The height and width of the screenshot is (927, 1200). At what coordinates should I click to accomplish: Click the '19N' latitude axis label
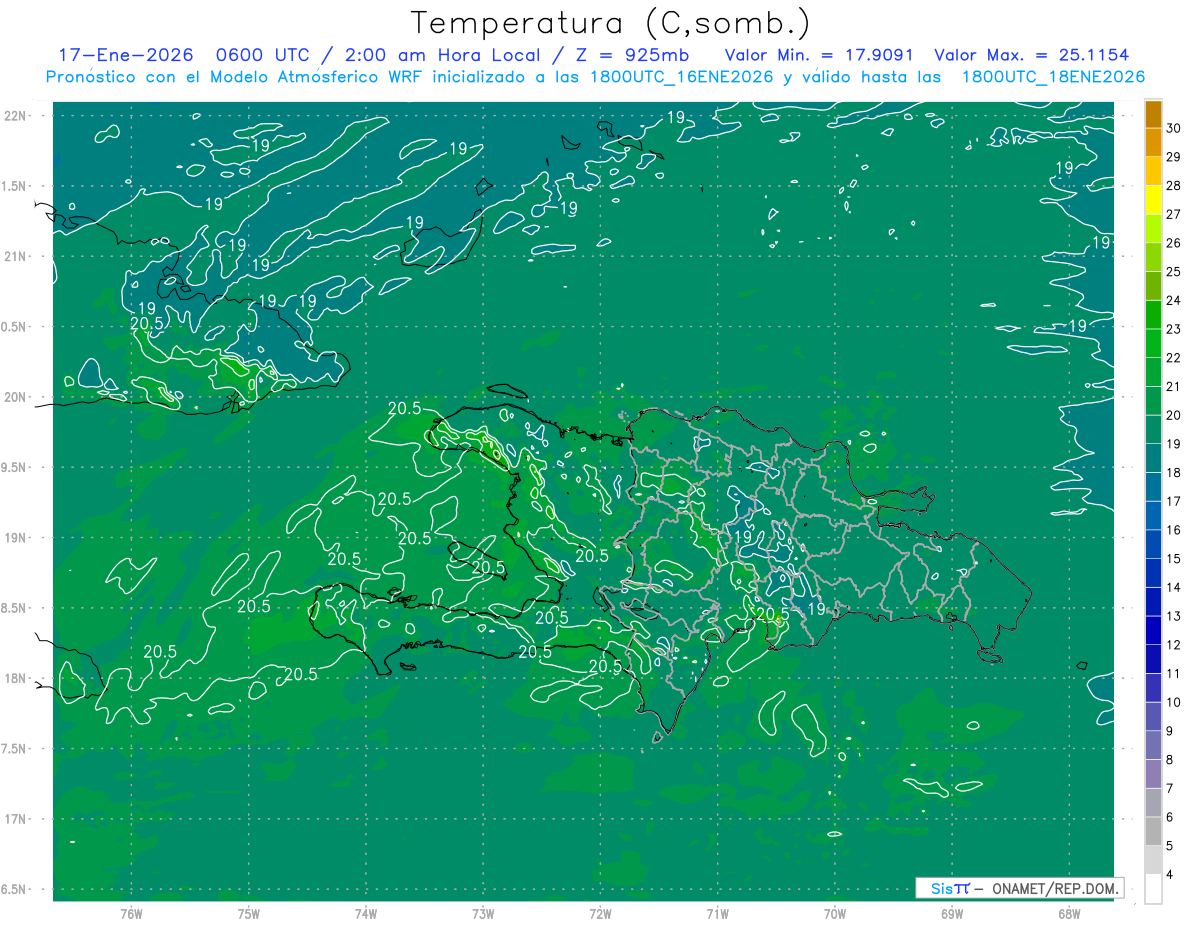pos(17,538)
